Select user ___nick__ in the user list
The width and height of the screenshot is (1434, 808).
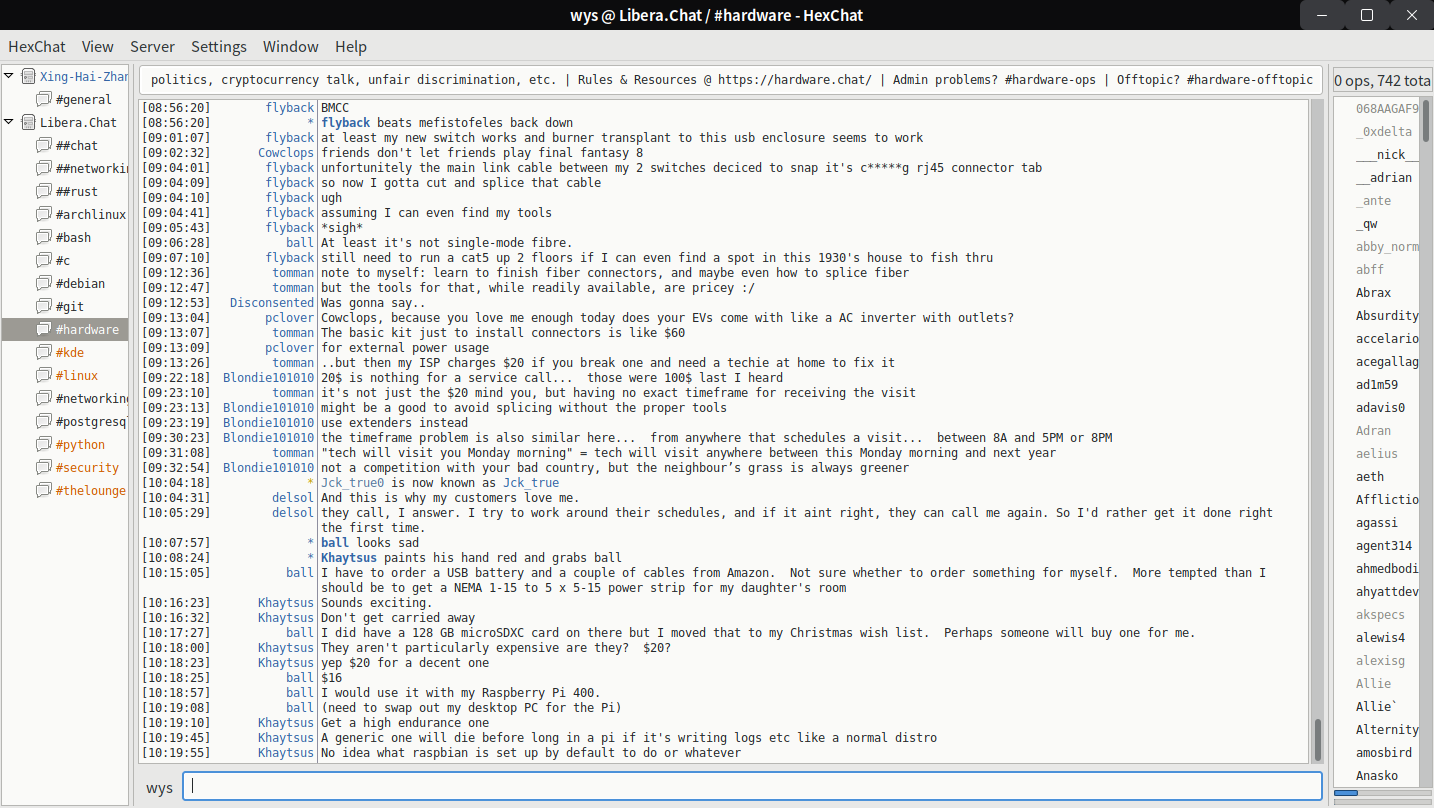1387,154
